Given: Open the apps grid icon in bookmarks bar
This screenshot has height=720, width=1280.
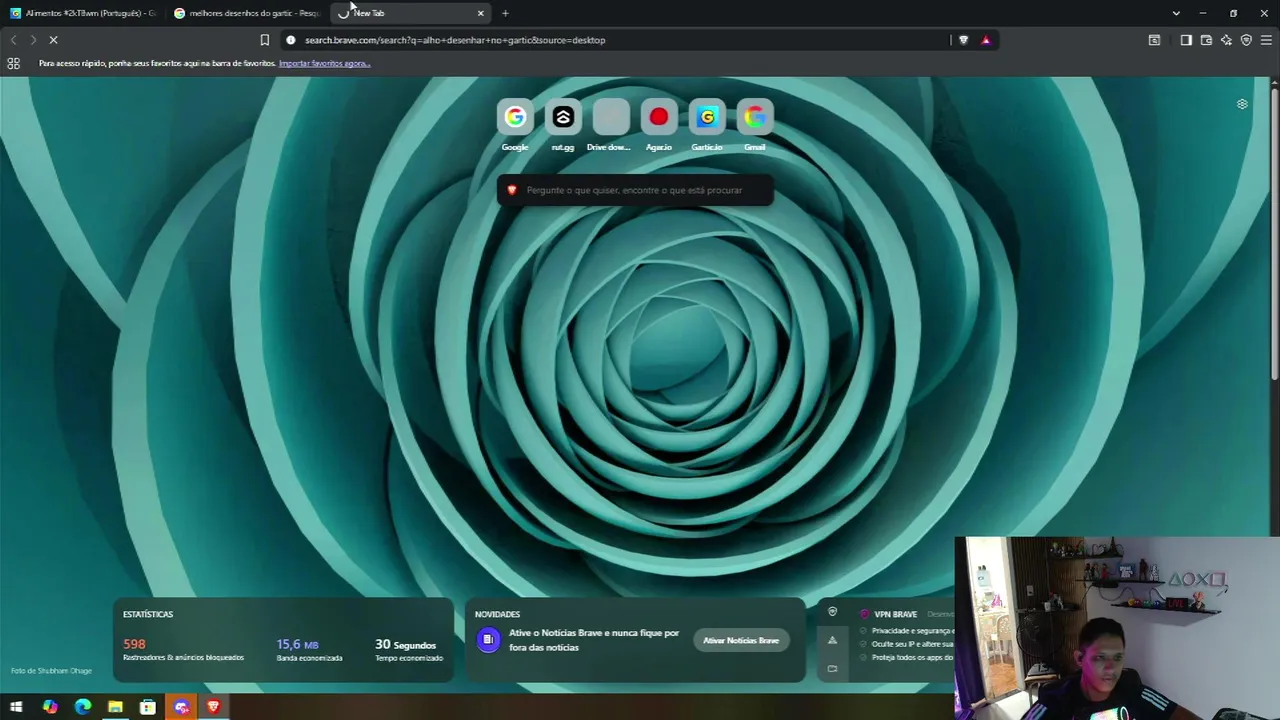Looking at the screenshot, I should (x=14, y=63).
